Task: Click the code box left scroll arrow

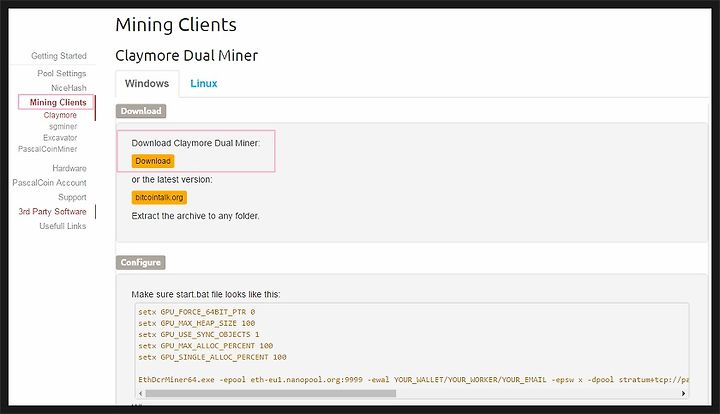Action: tap(141, 393)
